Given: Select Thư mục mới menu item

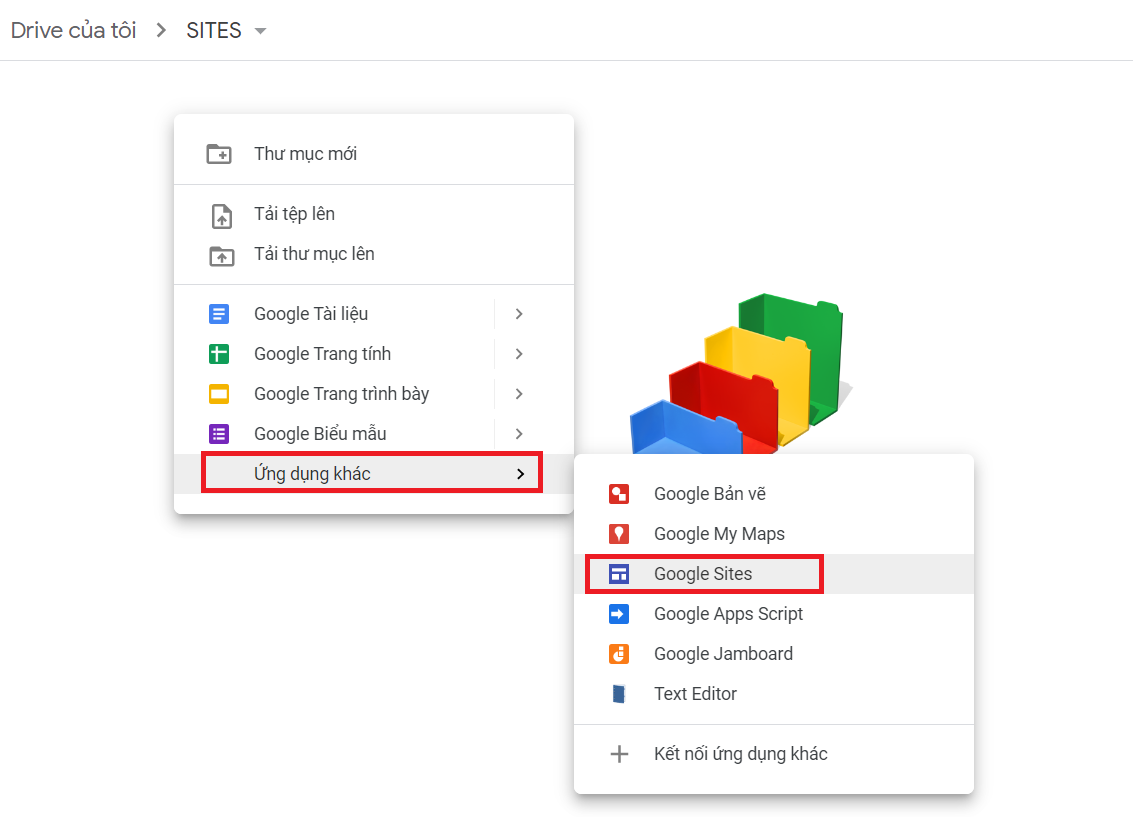Looking at the screenshot, I should coord(374,154).
